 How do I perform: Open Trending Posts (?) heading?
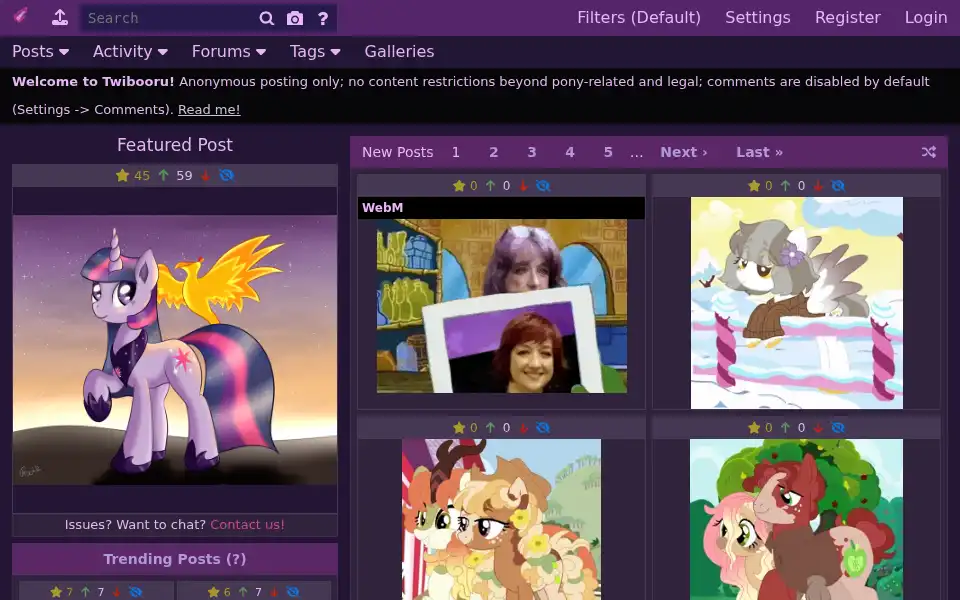pyautogui.click(x=174, y=559)
